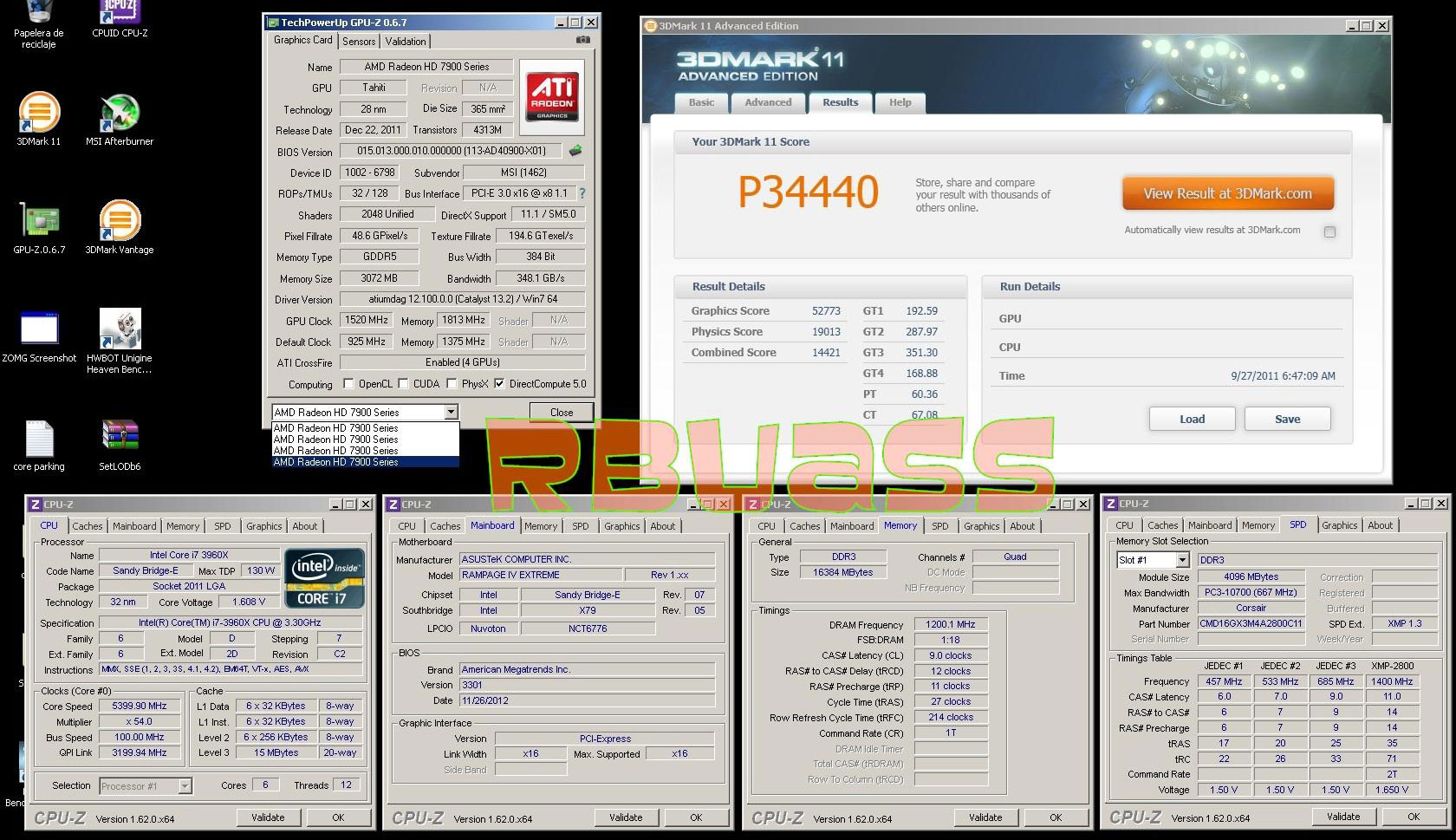This screenshot has height=840, width=1456.
Task: Click the Close button in GPU-Z
Action: 561,413
